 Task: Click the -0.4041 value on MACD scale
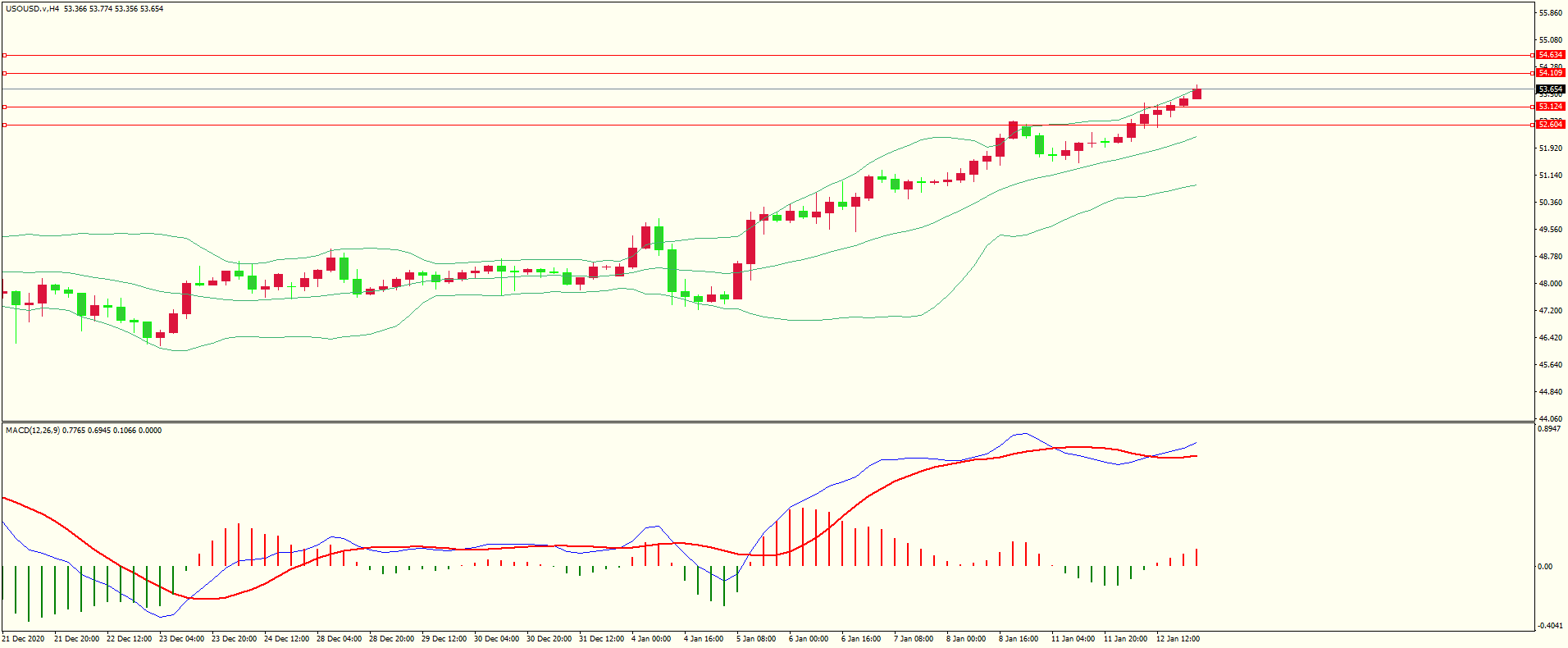[1549, 626]
